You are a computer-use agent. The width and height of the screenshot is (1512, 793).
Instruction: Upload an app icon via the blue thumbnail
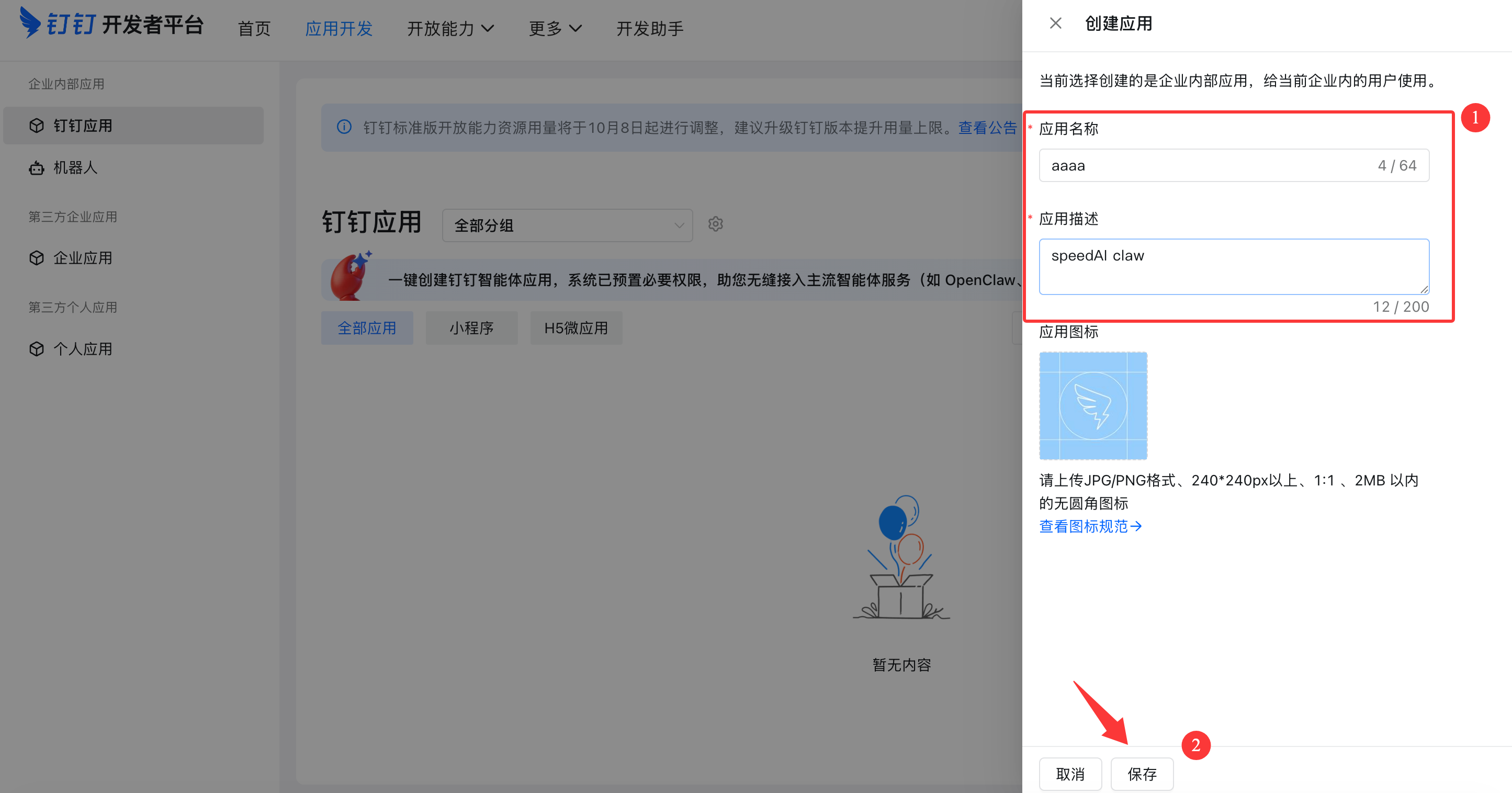[1093, 405]
